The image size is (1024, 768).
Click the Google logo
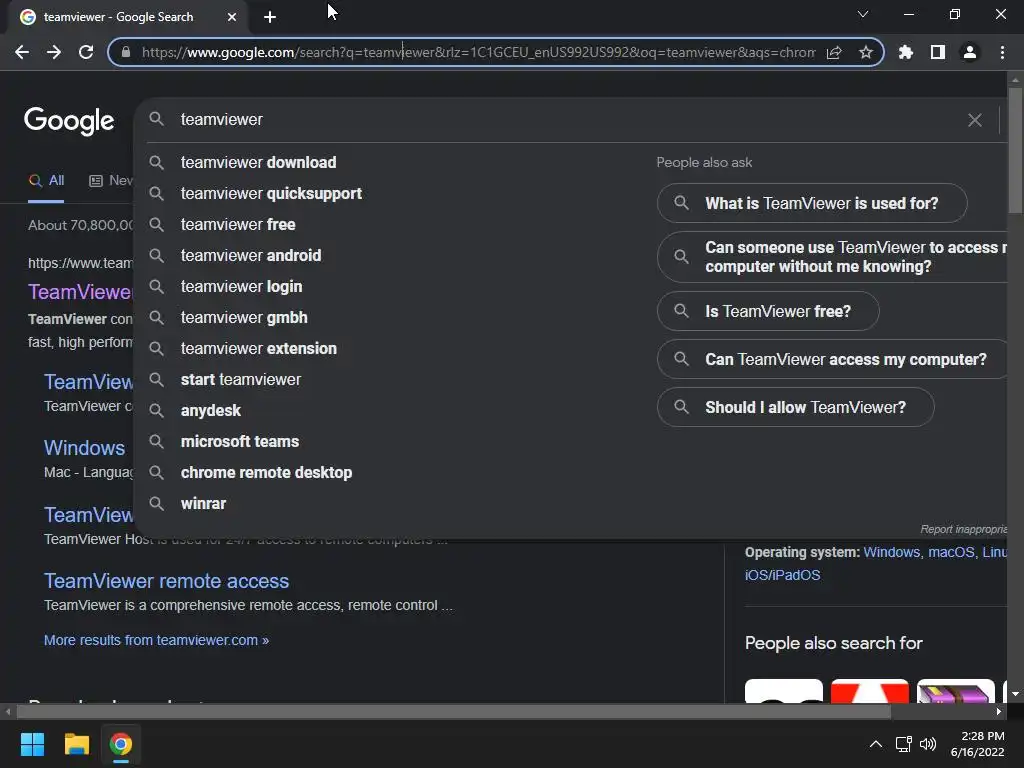pyautogui.click(x=69, y=121)
